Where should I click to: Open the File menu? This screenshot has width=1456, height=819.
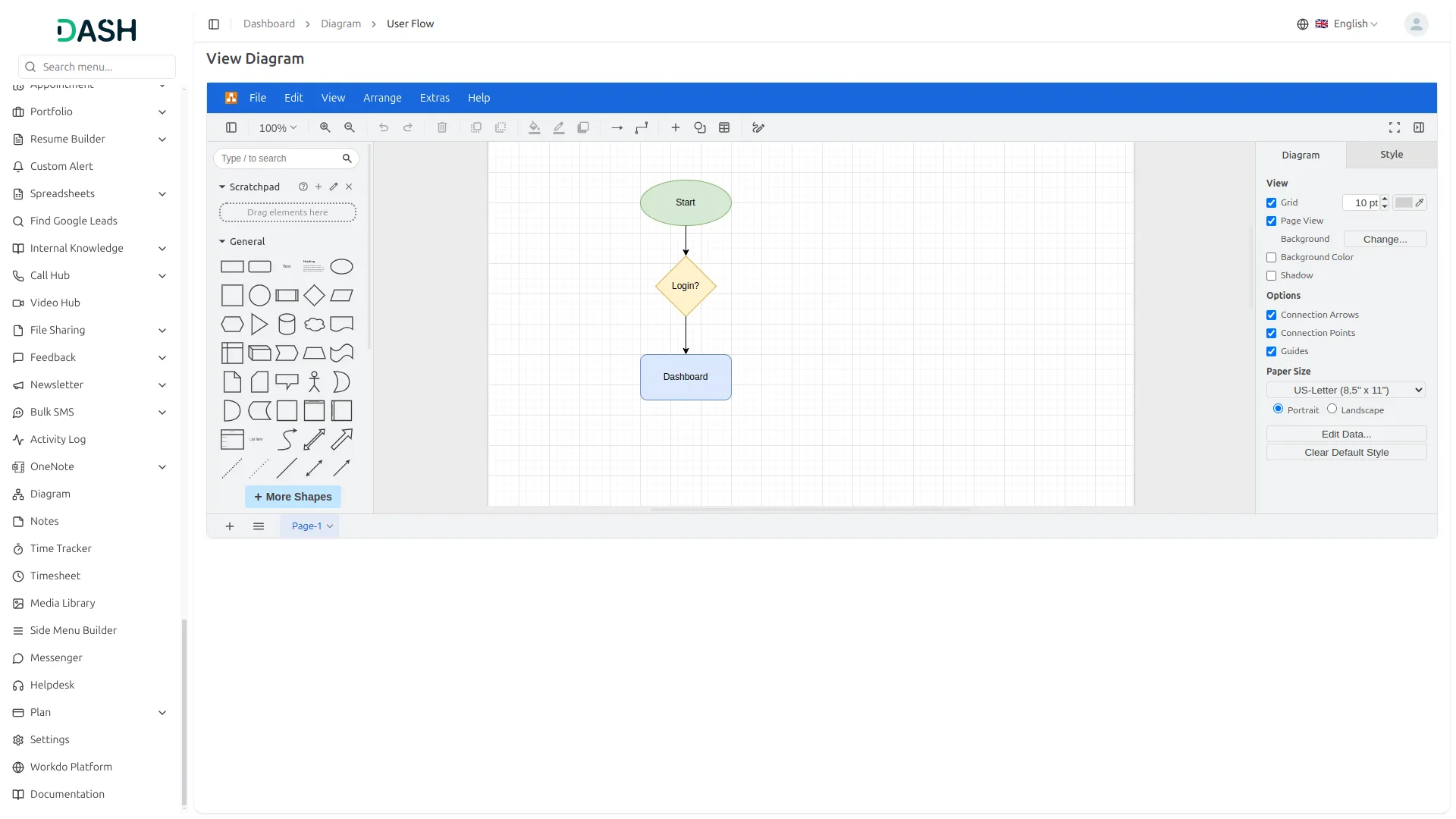[x=258, y=98]
